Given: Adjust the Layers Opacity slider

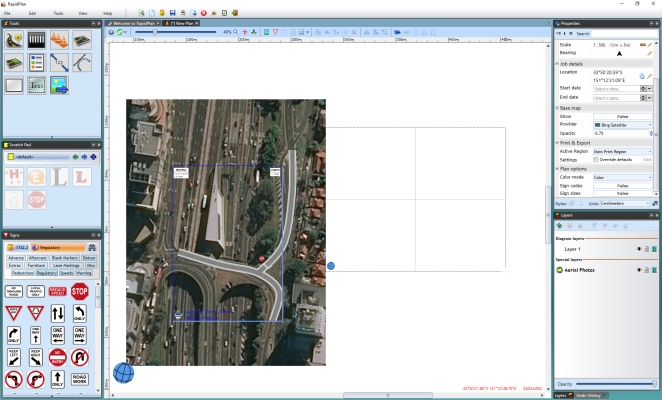Looking at the screenshot, I should click(616, 384).
